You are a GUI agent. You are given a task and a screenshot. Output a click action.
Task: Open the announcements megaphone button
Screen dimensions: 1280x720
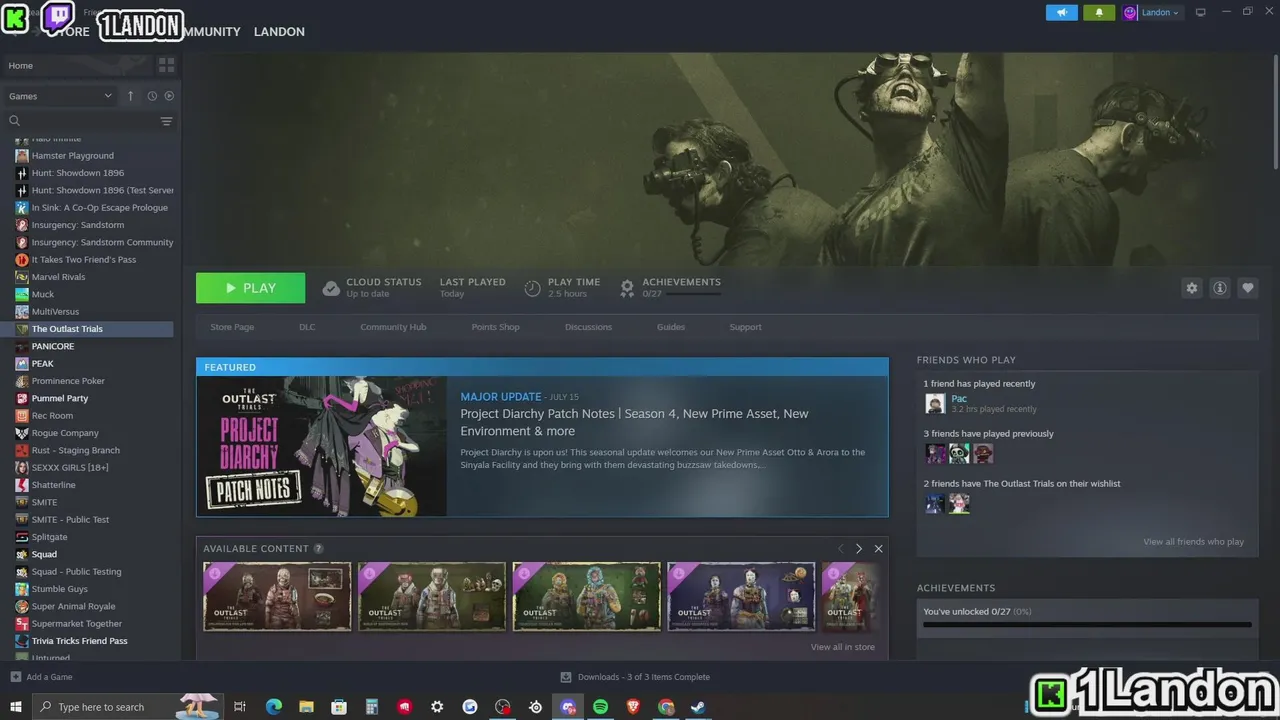pyautogui.click(x=1061, y=12)
